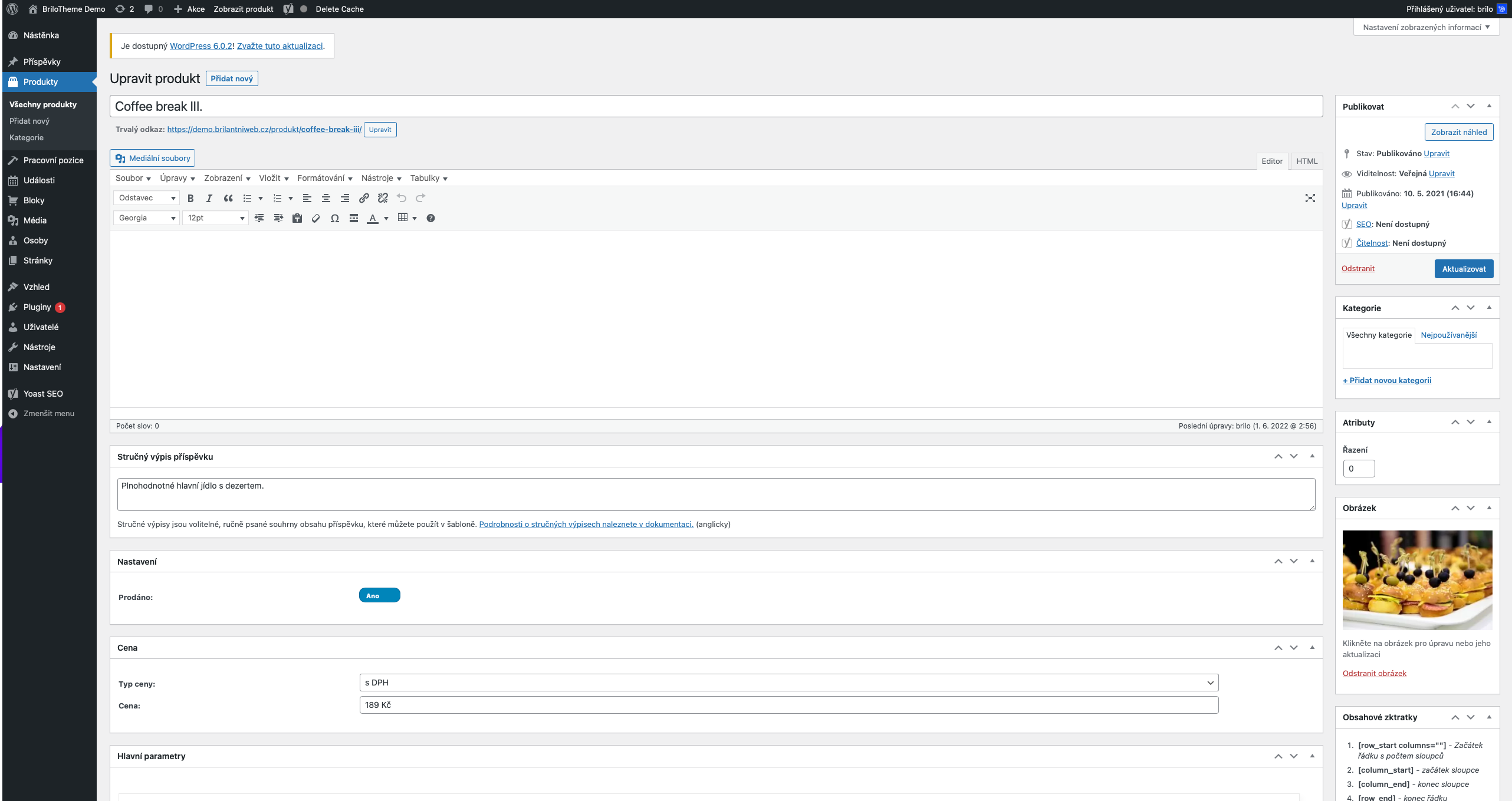Screen dimensions: 1512x801
Task: Open the Formátování menu
Action: pos(324,179)
